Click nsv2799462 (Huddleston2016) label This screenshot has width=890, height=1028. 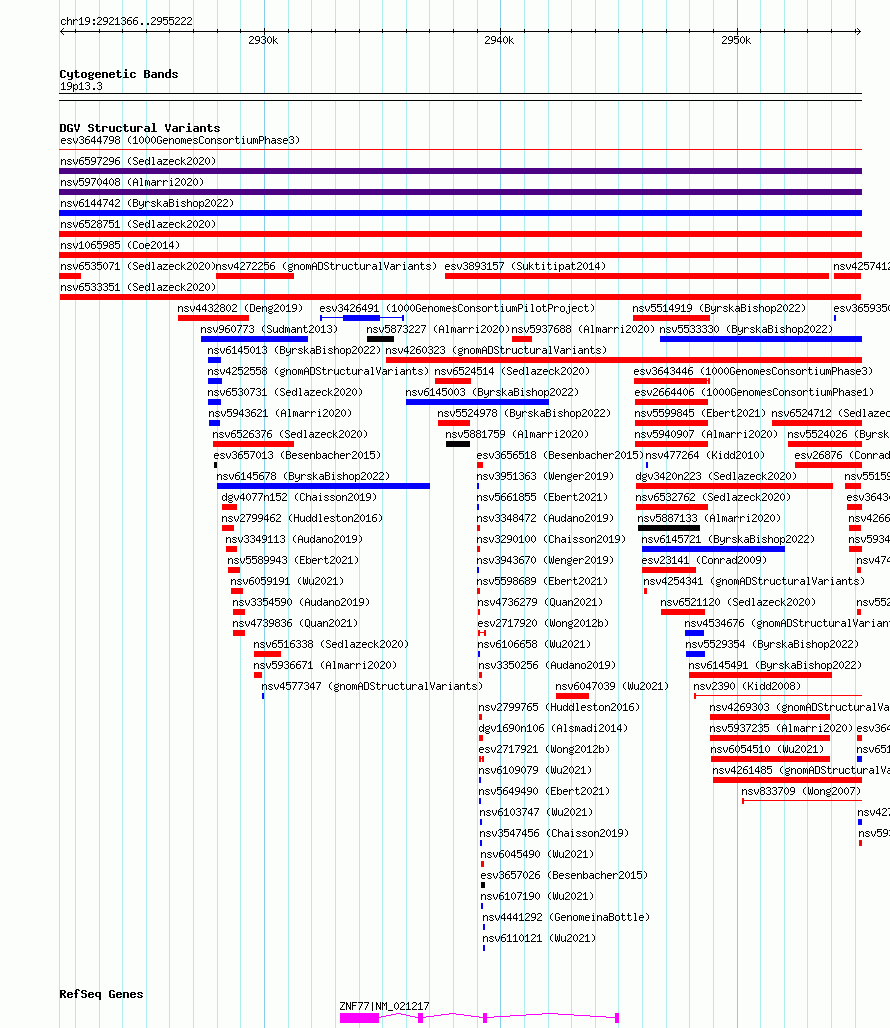(302, 518)
